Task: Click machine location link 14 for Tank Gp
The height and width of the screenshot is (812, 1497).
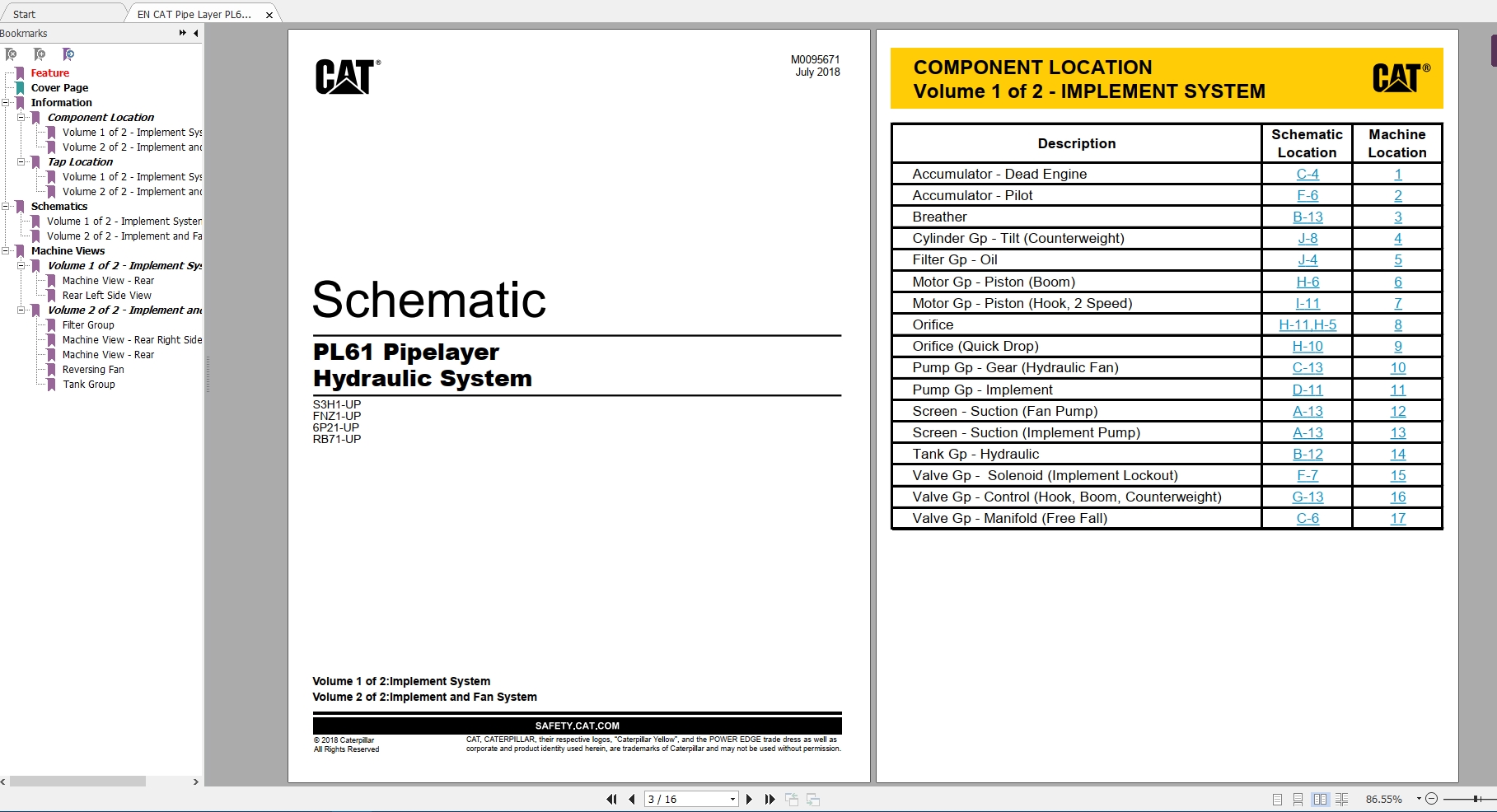Action: pyautogui.click(x=1397, y=454)
